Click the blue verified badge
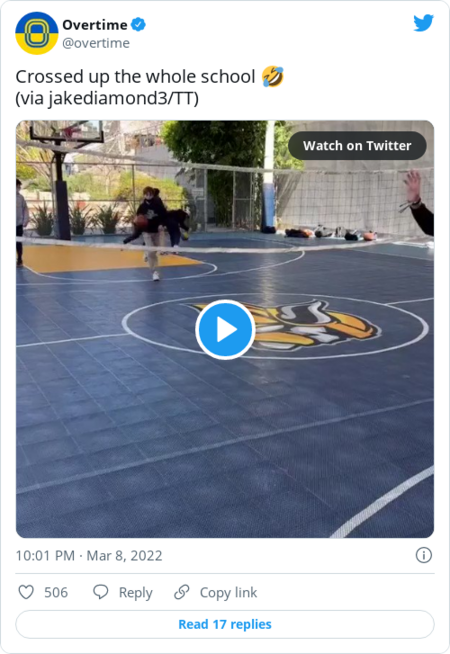This screenshot has width=450, height=654. pyautogui.click(x=138, y=25)
